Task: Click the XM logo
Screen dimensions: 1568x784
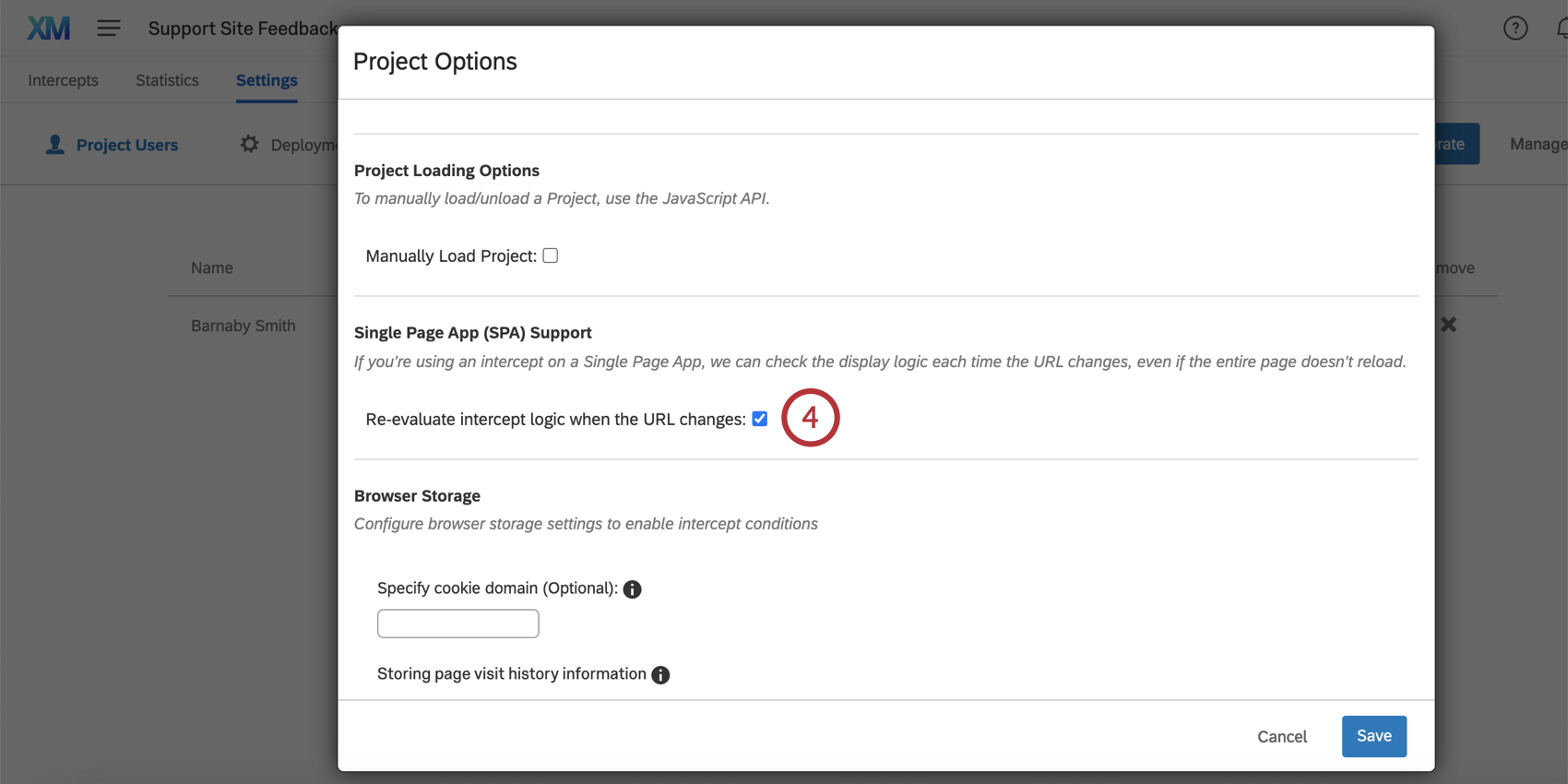Action: click(48, 29)
